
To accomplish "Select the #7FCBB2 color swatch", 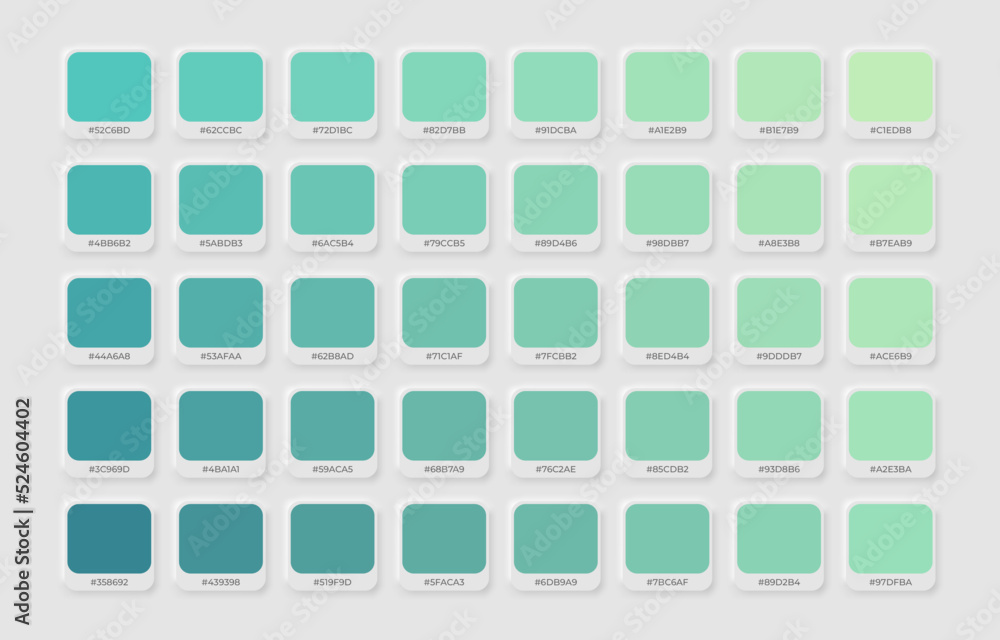I will pyautogui.click(x=555, y=312).
